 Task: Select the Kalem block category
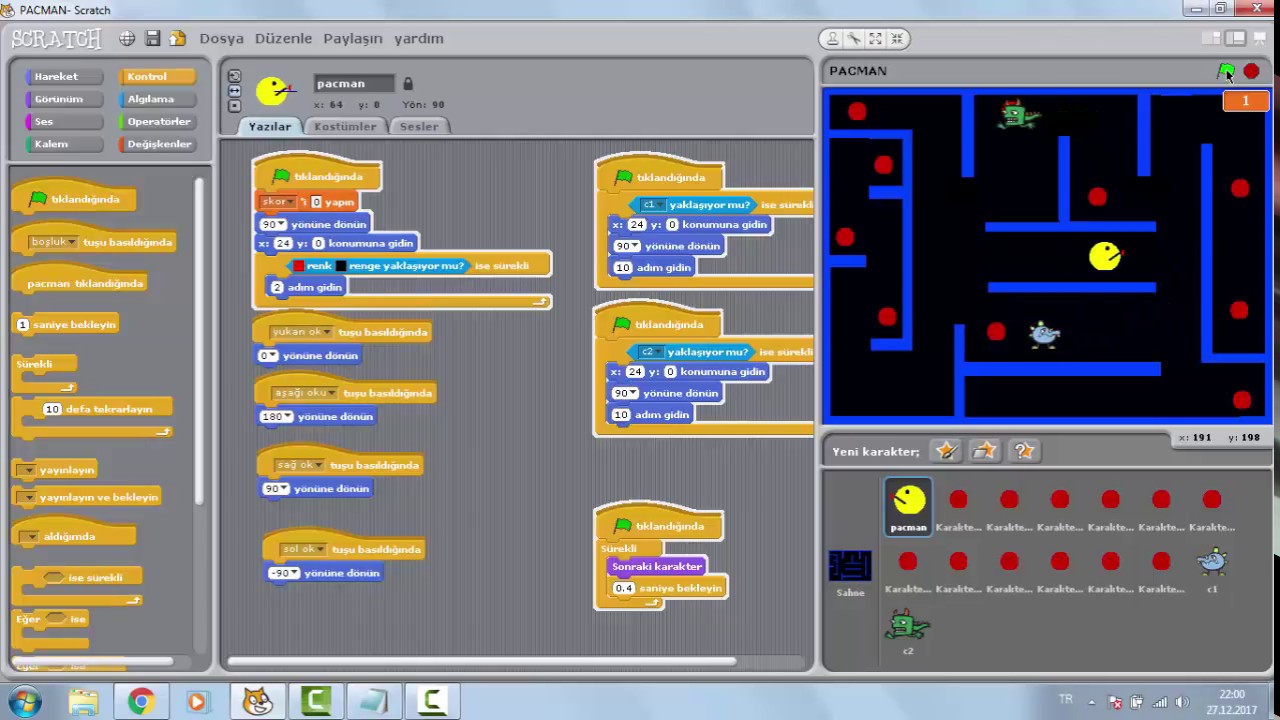[63, 144]
